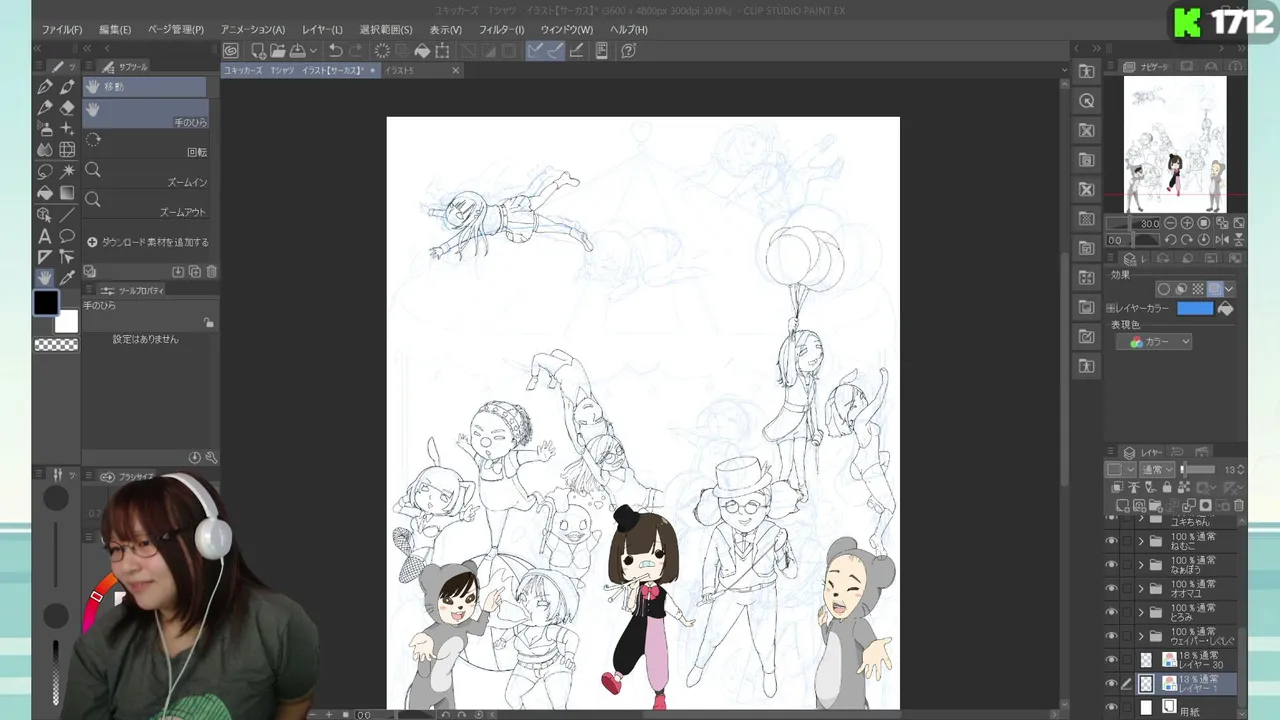
Task: Select the Straight line figure tool
Action: (67, 215)
